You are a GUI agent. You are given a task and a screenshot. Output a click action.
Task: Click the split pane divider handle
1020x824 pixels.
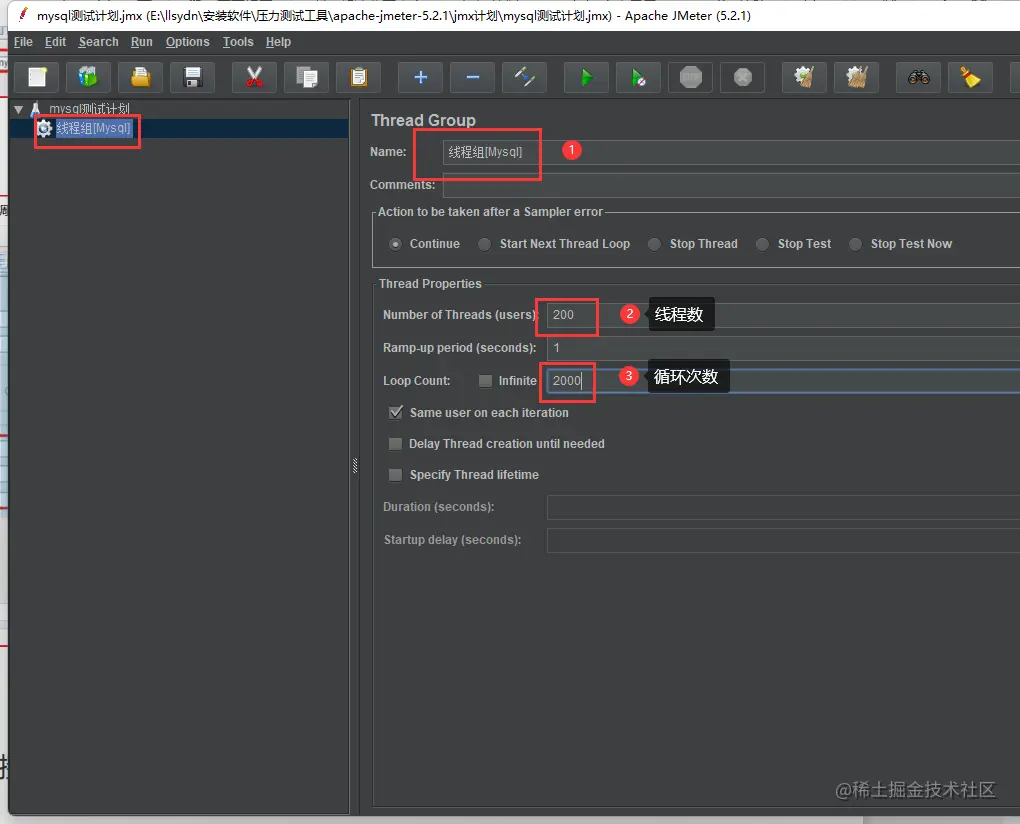pyautogui.click(x=355, y=466)
